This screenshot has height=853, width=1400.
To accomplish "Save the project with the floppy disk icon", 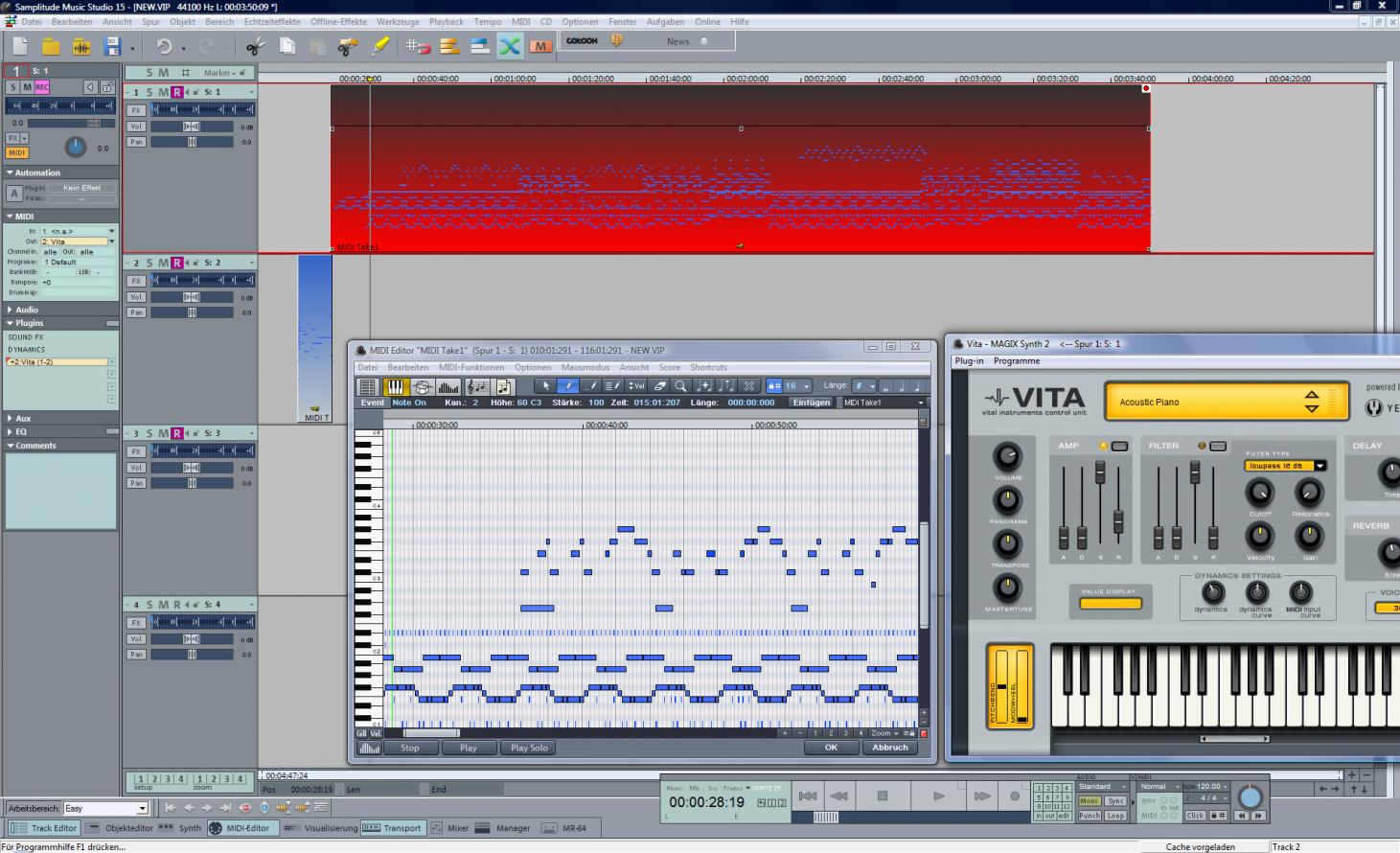I will click(x=112, y=45).
